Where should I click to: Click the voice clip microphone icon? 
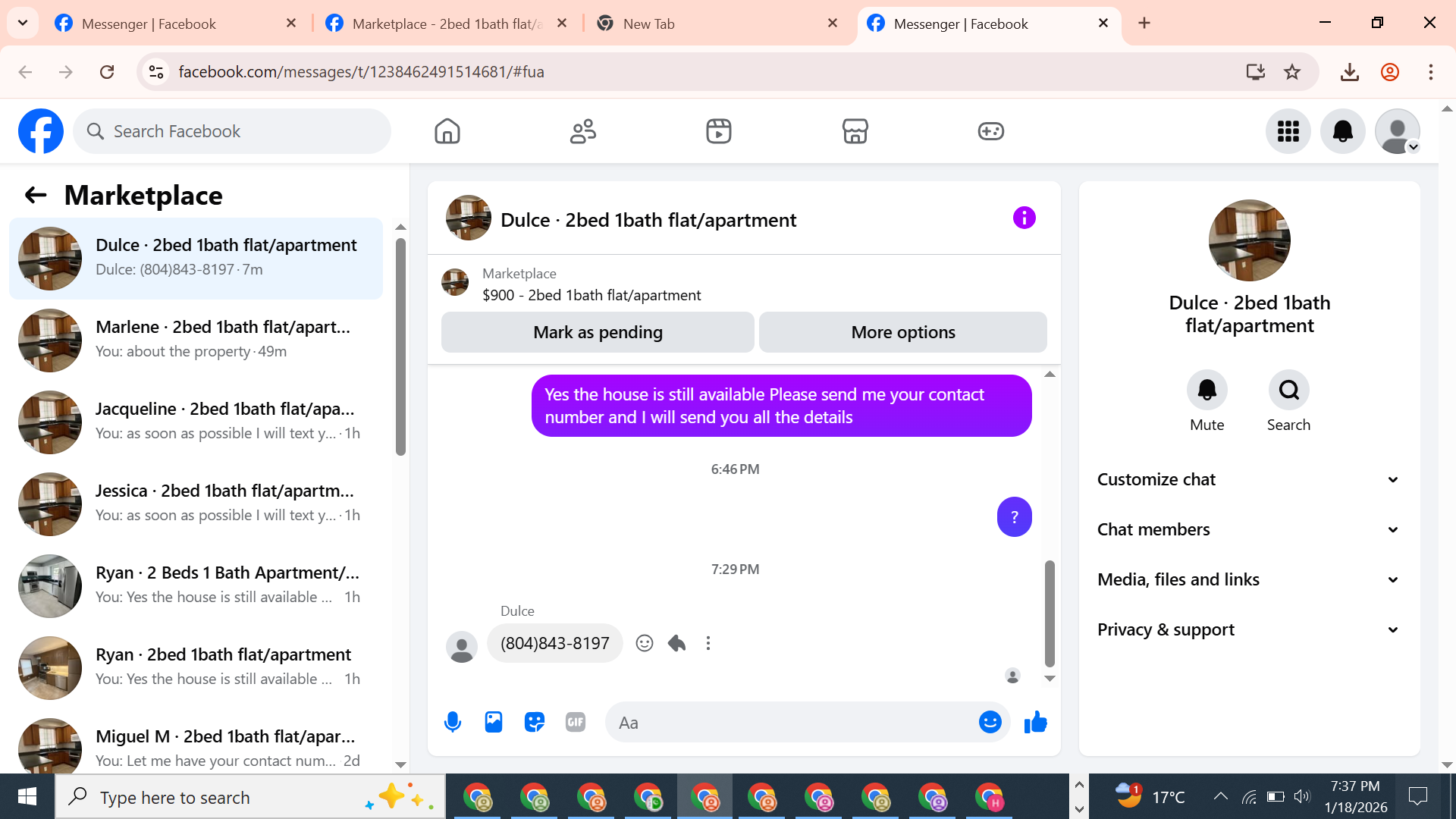(453, 722)
